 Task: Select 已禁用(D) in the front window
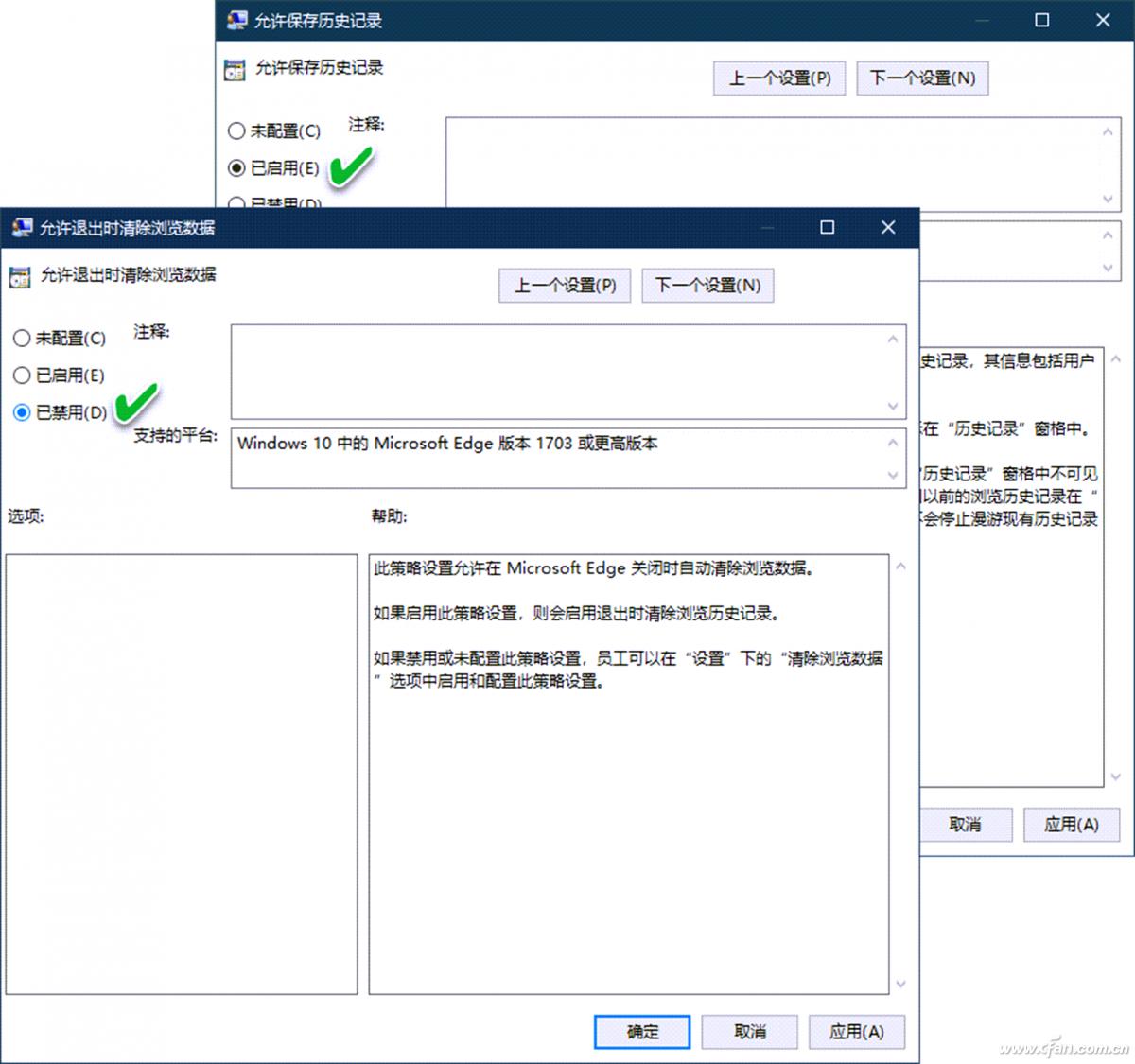tap(60, 412)
